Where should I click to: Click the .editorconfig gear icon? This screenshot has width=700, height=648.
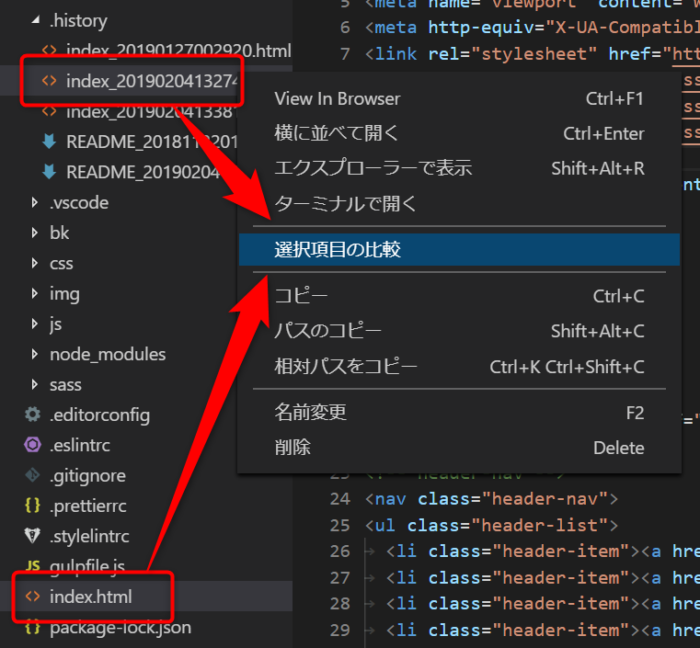(32, 415)
